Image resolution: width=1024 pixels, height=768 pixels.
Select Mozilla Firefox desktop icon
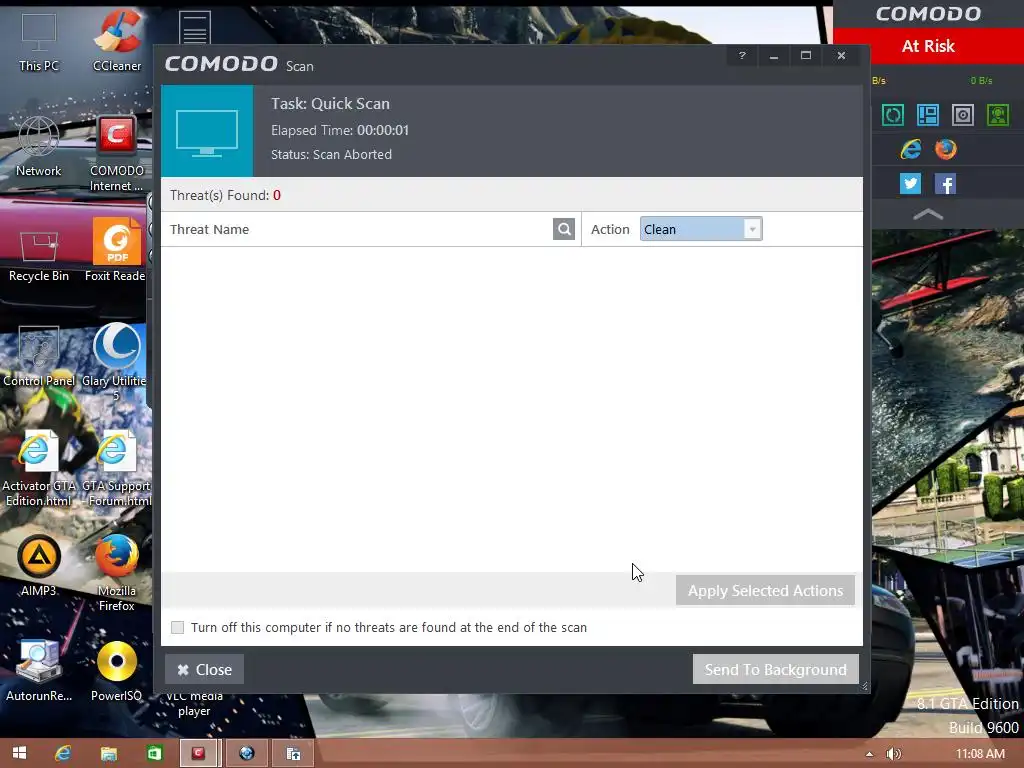[x=117, y=573]
